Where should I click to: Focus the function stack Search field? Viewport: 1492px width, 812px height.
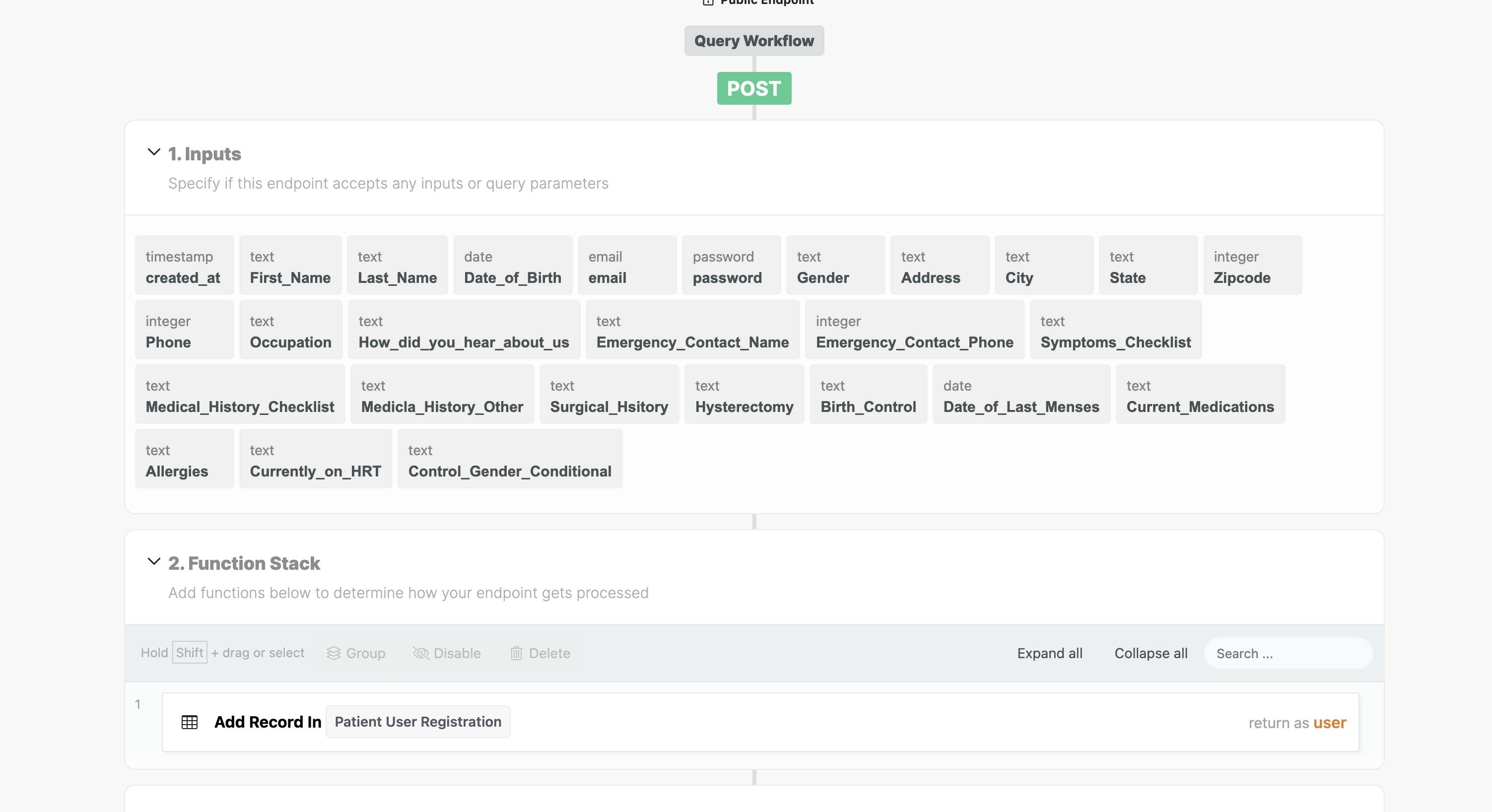(x=1288, y=653)
